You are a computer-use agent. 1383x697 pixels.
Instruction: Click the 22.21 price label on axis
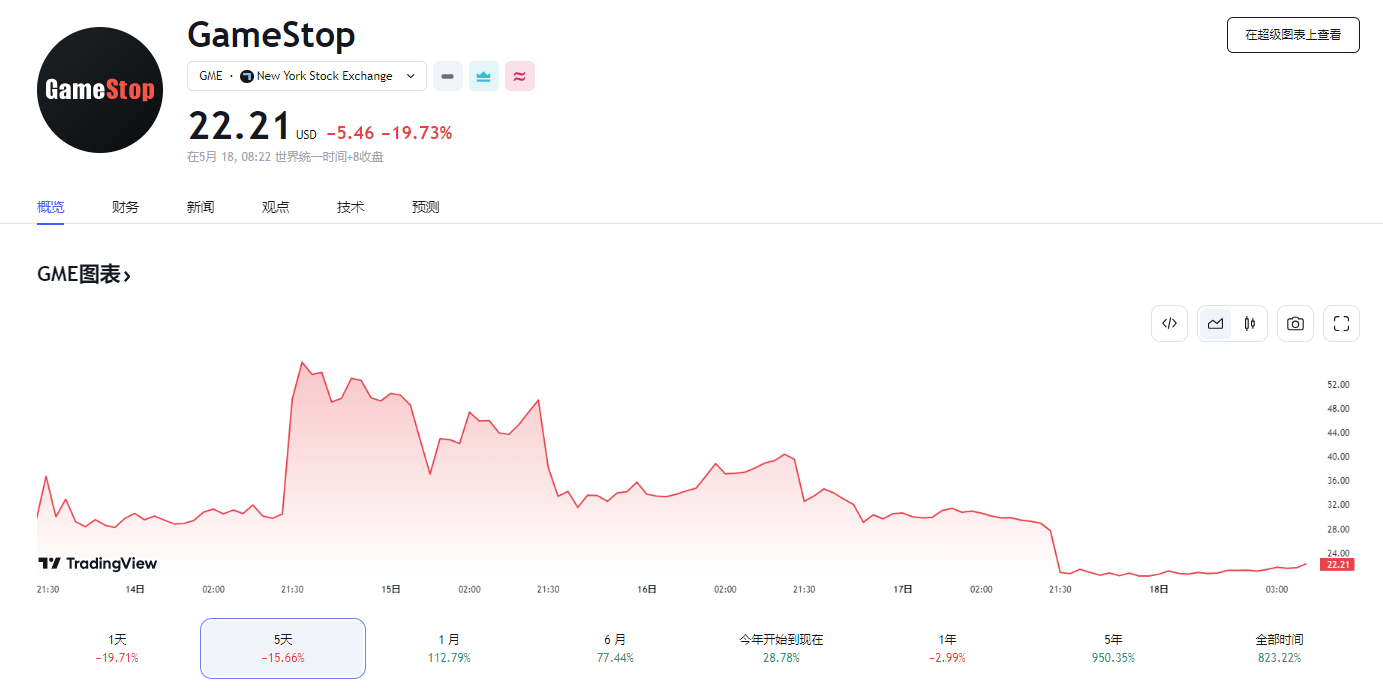tap(1338, 564)
